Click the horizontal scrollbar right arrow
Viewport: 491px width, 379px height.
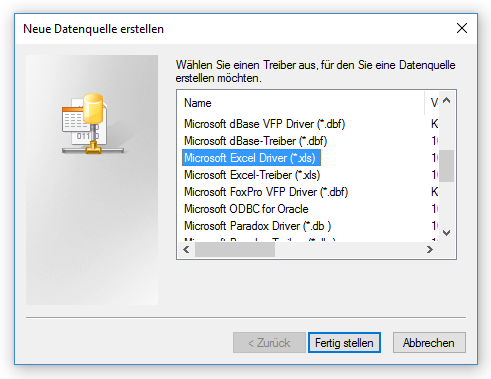coord(430,249)
